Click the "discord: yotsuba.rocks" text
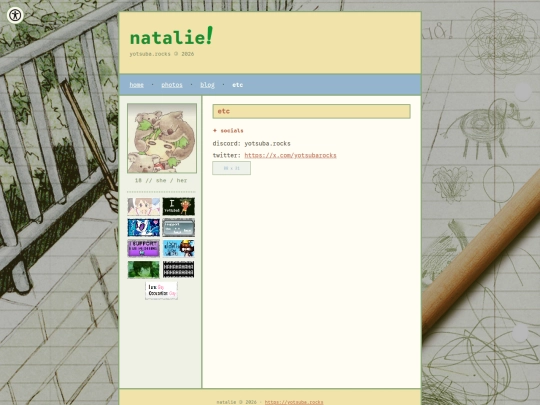Image resolution: width=540 pixels, height=405 pixels. click(251, 143)
